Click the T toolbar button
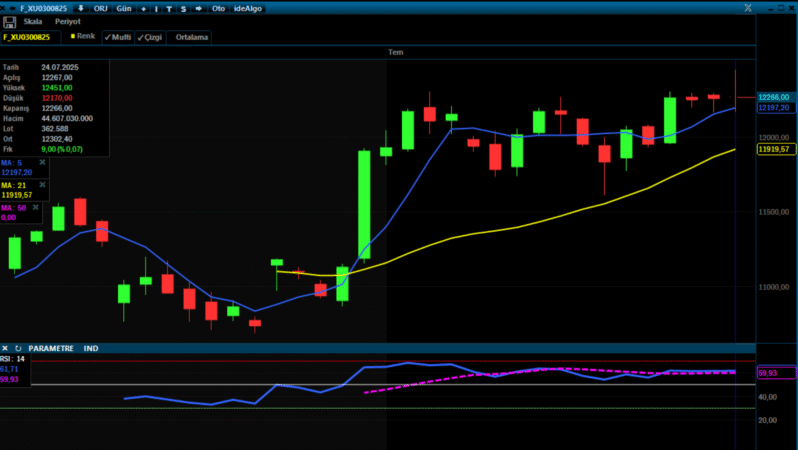The image size is (798, 450). [169, 9]
